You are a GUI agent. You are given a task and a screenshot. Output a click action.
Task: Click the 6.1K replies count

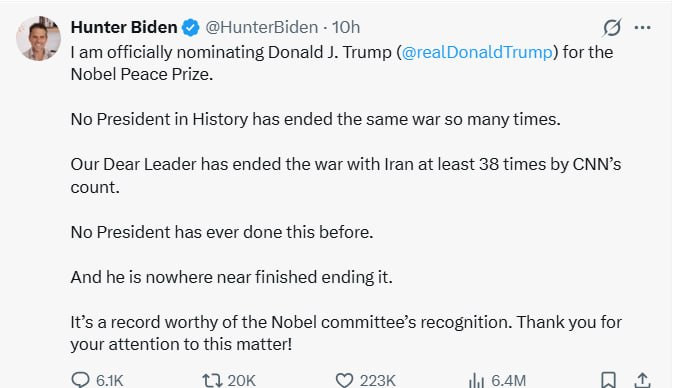[x=110, y=381]
